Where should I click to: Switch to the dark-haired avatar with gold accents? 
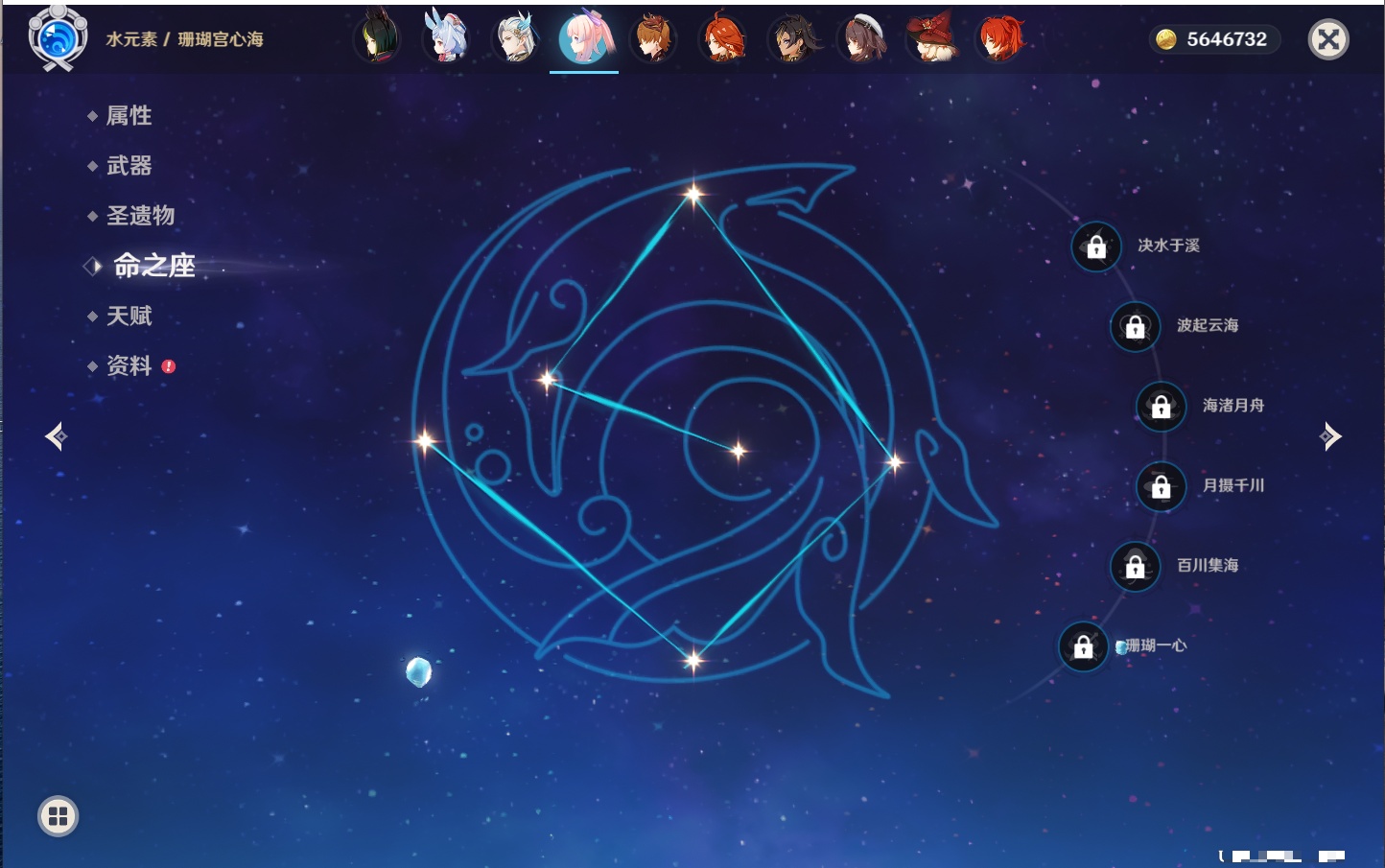pos(793,38)
